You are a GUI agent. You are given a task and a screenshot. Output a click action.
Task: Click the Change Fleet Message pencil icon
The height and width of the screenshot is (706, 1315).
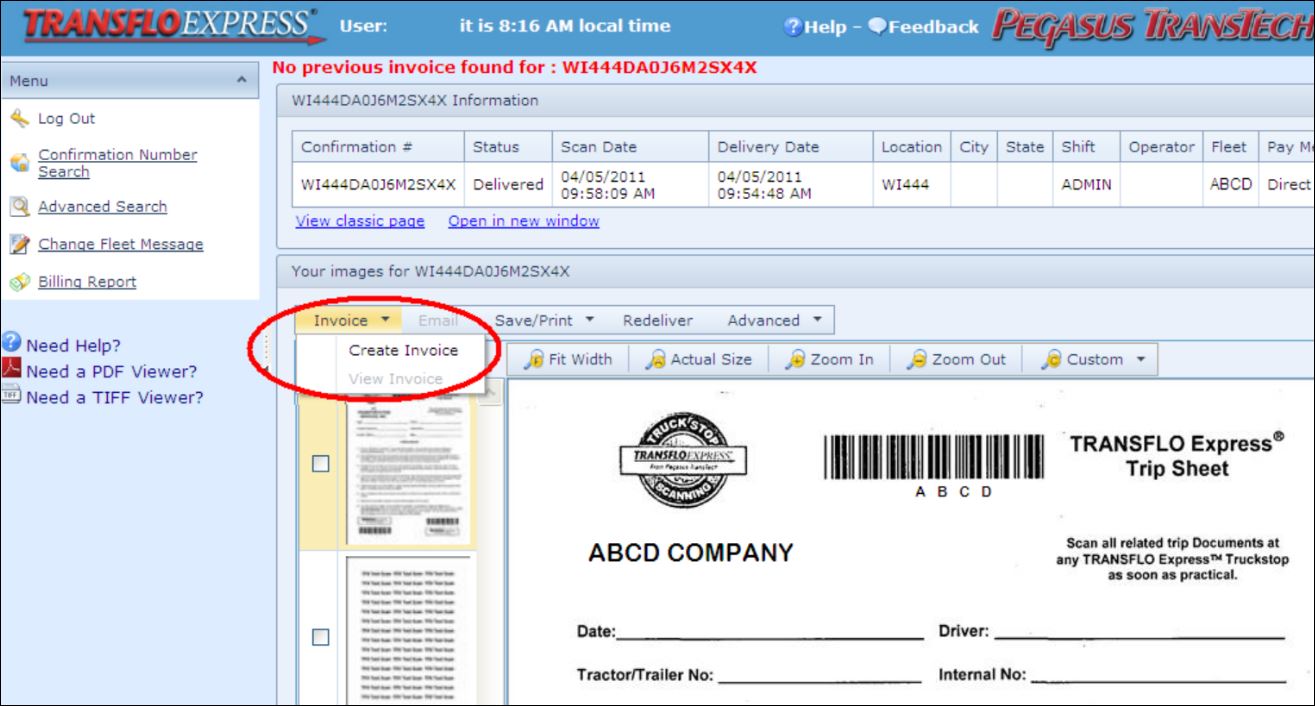17,245
